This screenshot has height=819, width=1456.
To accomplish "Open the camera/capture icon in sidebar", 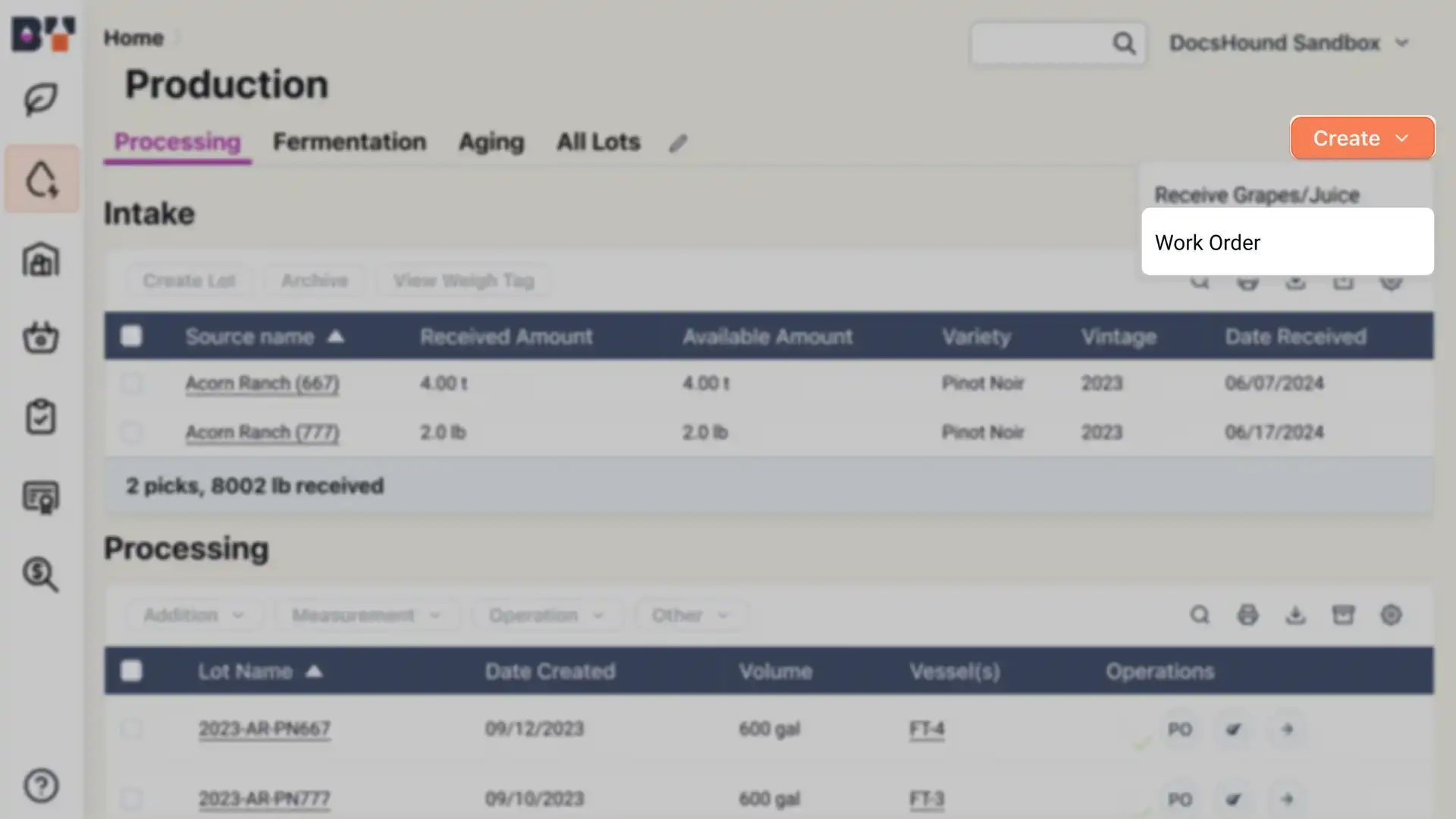I will tap(40, 337).
